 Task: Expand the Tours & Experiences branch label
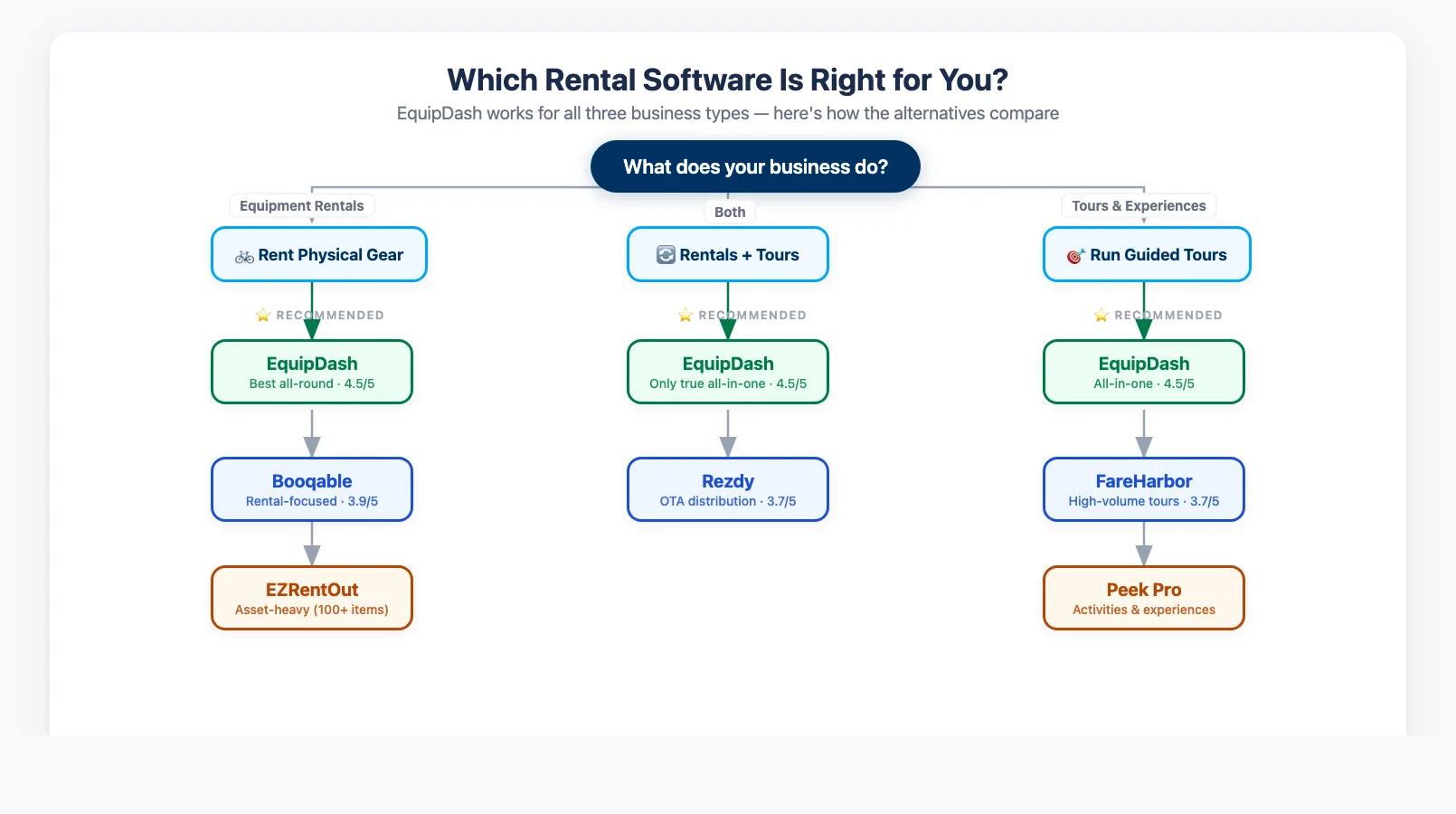[x=1139, y=205]
